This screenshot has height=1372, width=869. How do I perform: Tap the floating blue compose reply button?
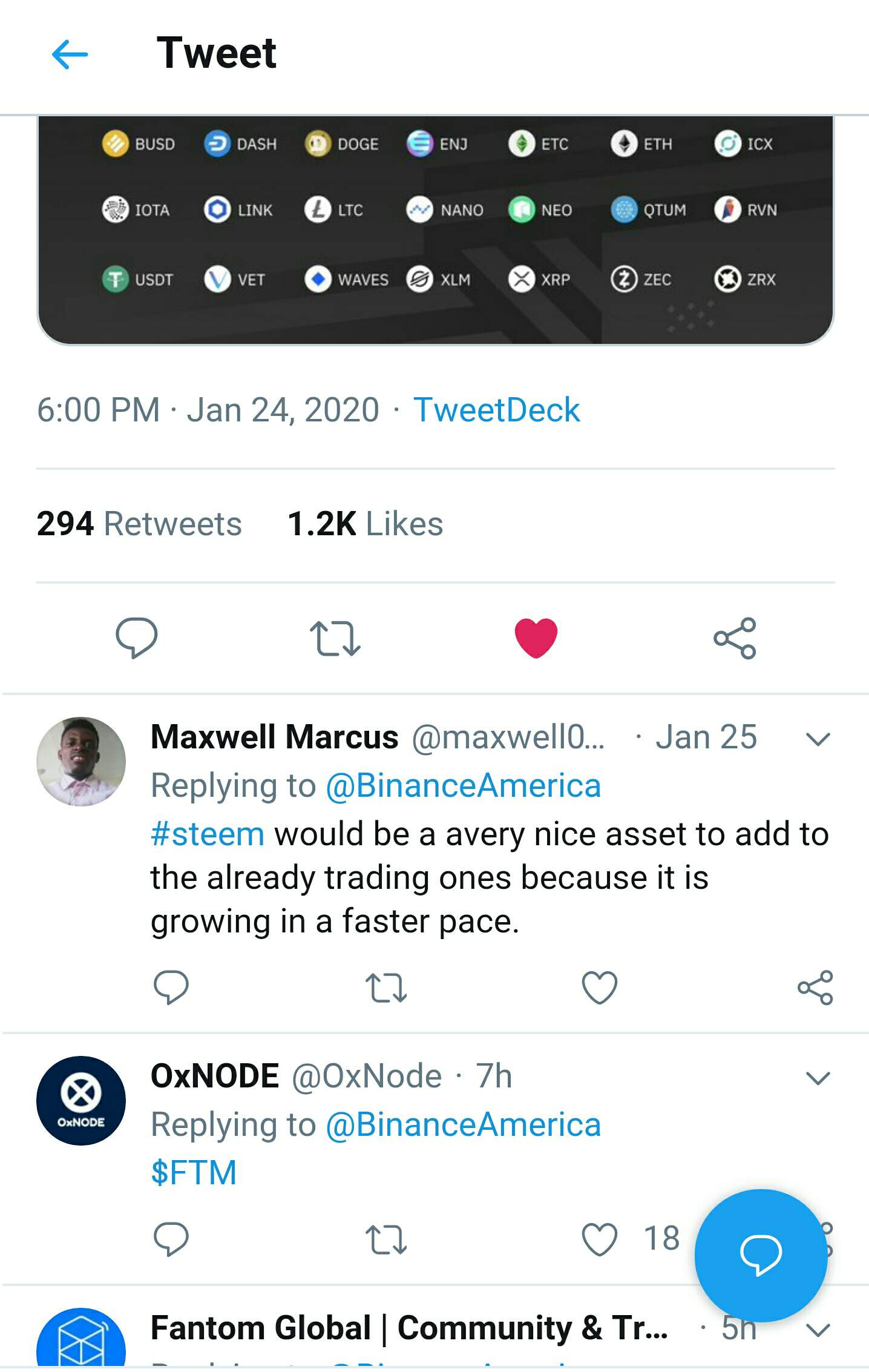click(x=761, y=1255)
